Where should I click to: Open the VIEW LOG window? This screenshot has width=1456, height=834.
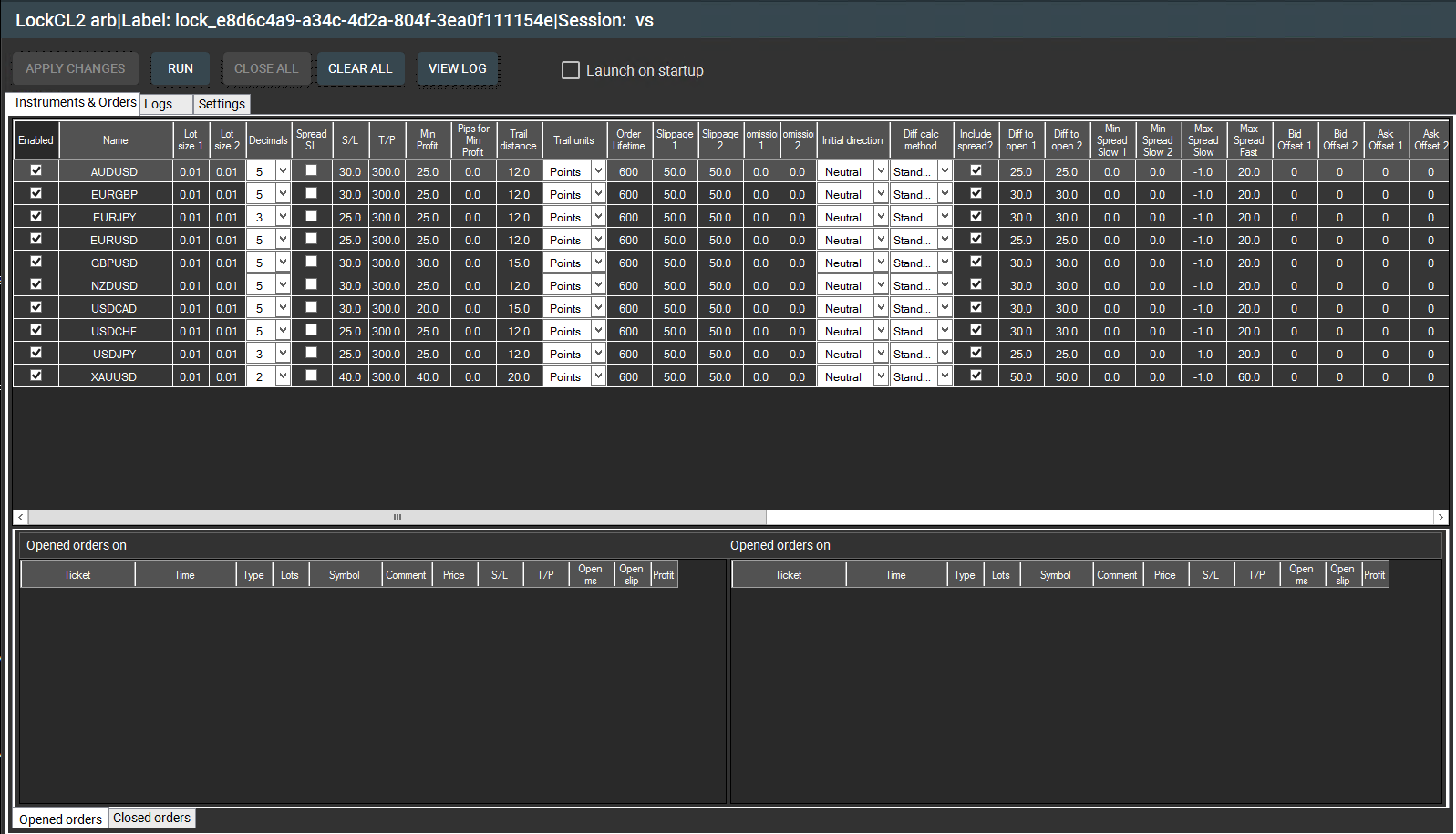pos(457,68)
